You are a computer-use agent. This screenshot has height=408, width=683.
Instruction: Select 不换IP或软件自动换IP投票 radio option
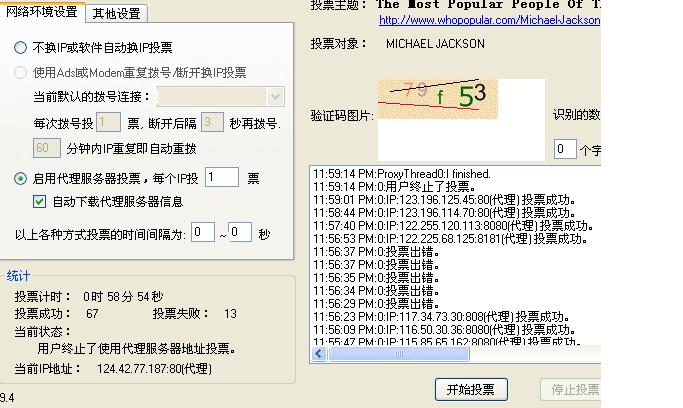21,47
